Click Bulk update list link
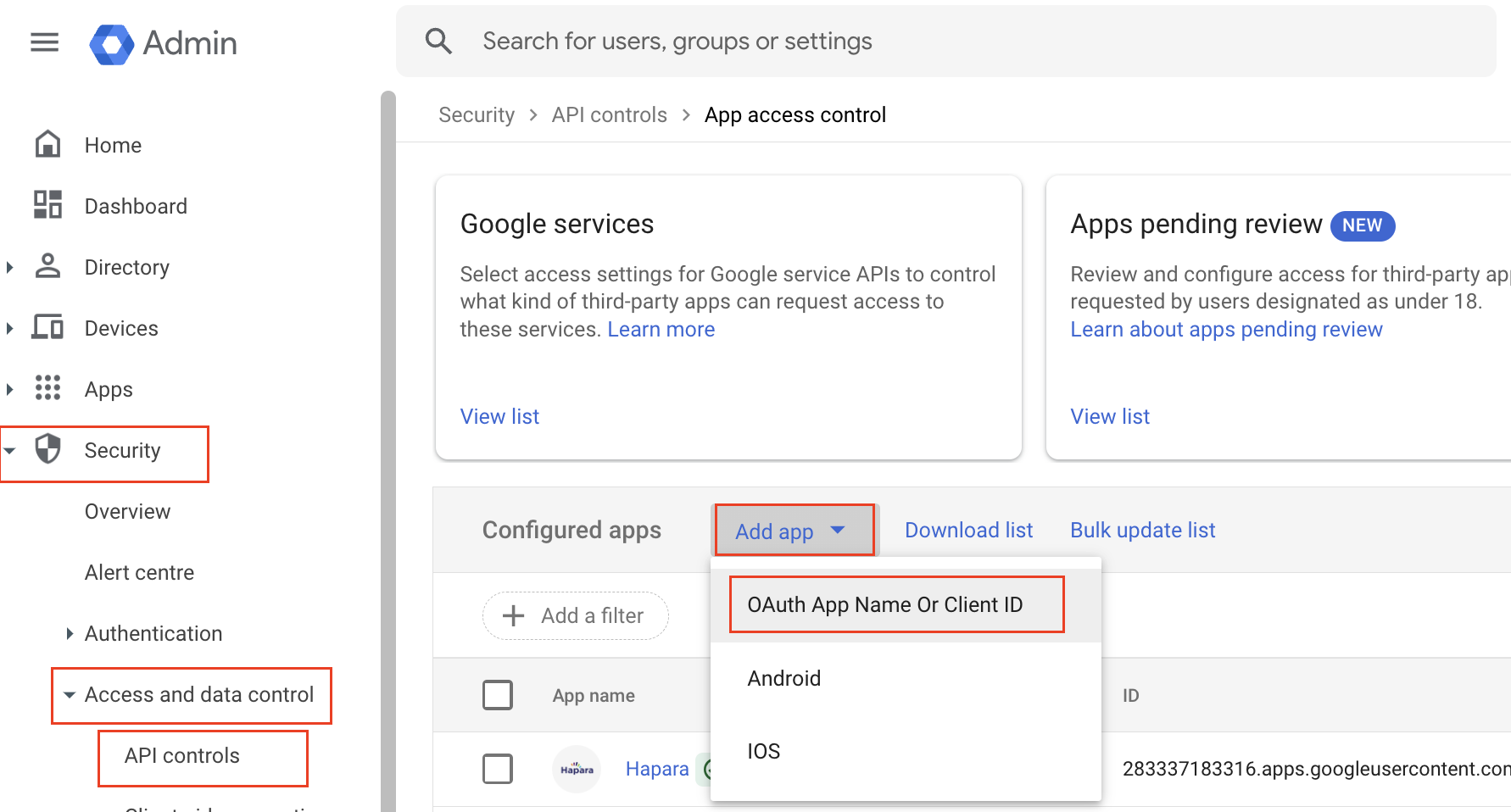Screen dimensions: 1511x812 1142,530
